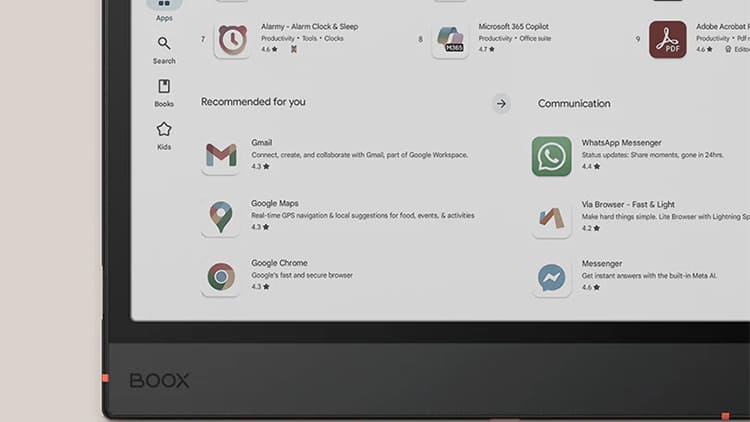This screenshot has width=750, height=422.
Task: Open the Communication section heading
Action: [574, 103]
